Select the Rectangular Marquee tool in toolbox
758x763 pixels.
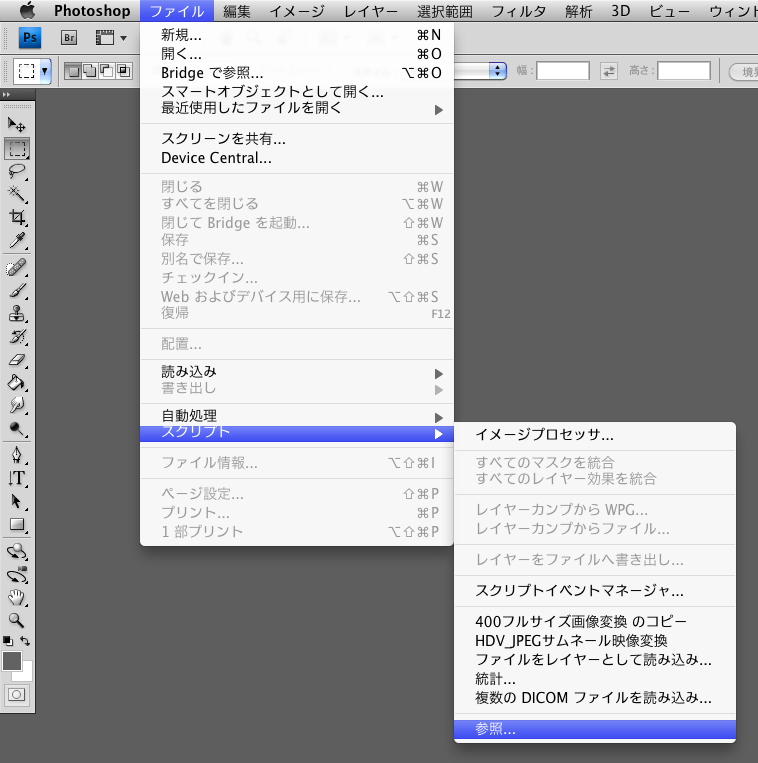click(x=17, y=149)
